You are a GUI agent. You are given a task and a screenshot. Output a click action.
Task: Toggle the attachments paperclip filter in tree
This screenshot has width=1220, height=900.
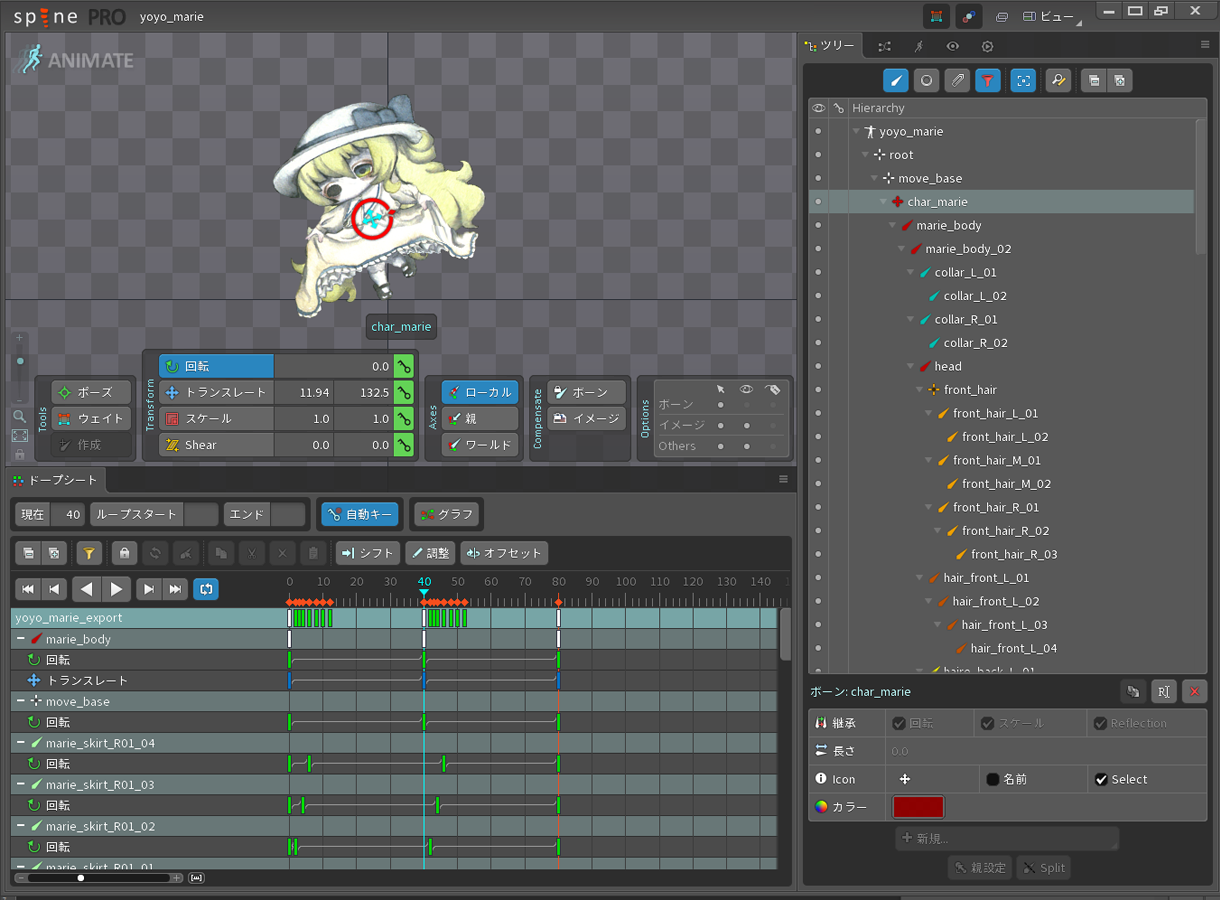tap(958, 81)
